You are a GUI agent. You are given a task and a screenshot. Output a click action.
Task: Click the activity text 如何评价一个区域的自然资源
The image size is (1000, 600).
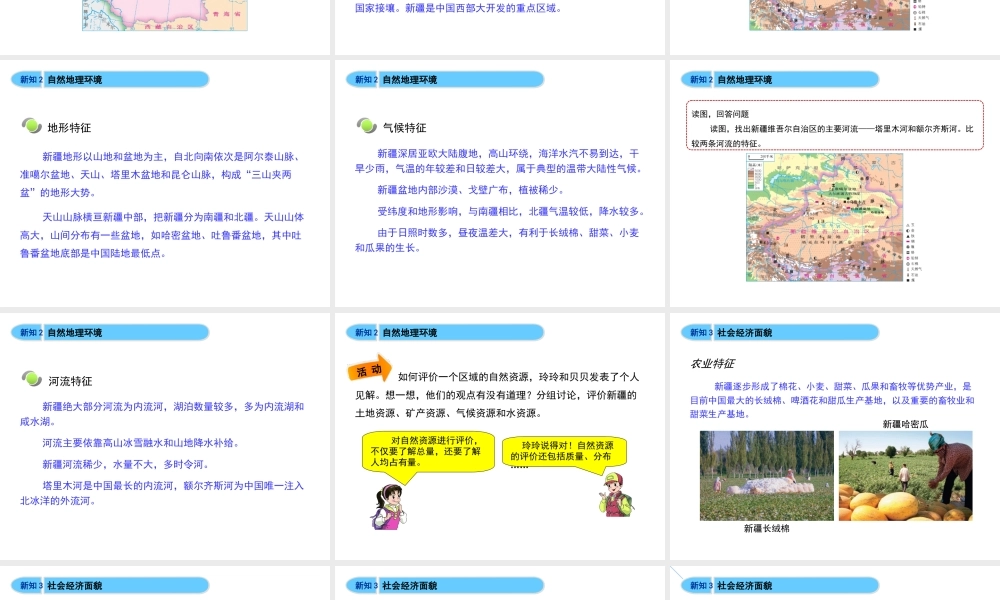pyautogui.click(x=497, y=395)
